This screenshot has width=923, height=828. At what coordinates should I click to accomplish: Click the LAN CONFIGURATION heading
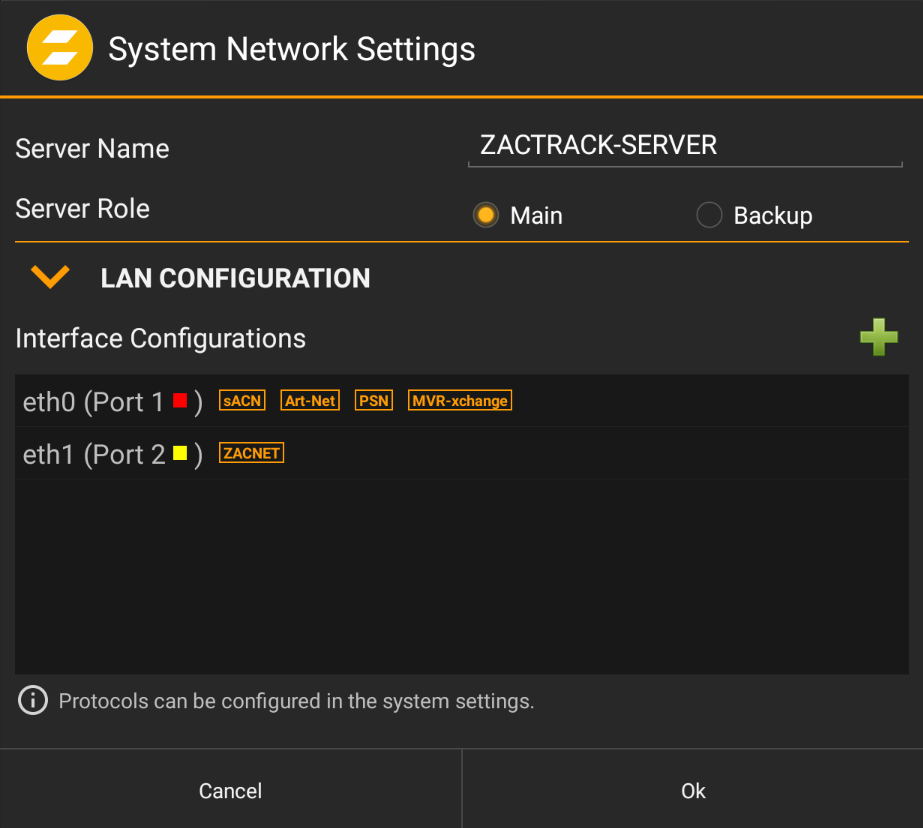(235, 278)
